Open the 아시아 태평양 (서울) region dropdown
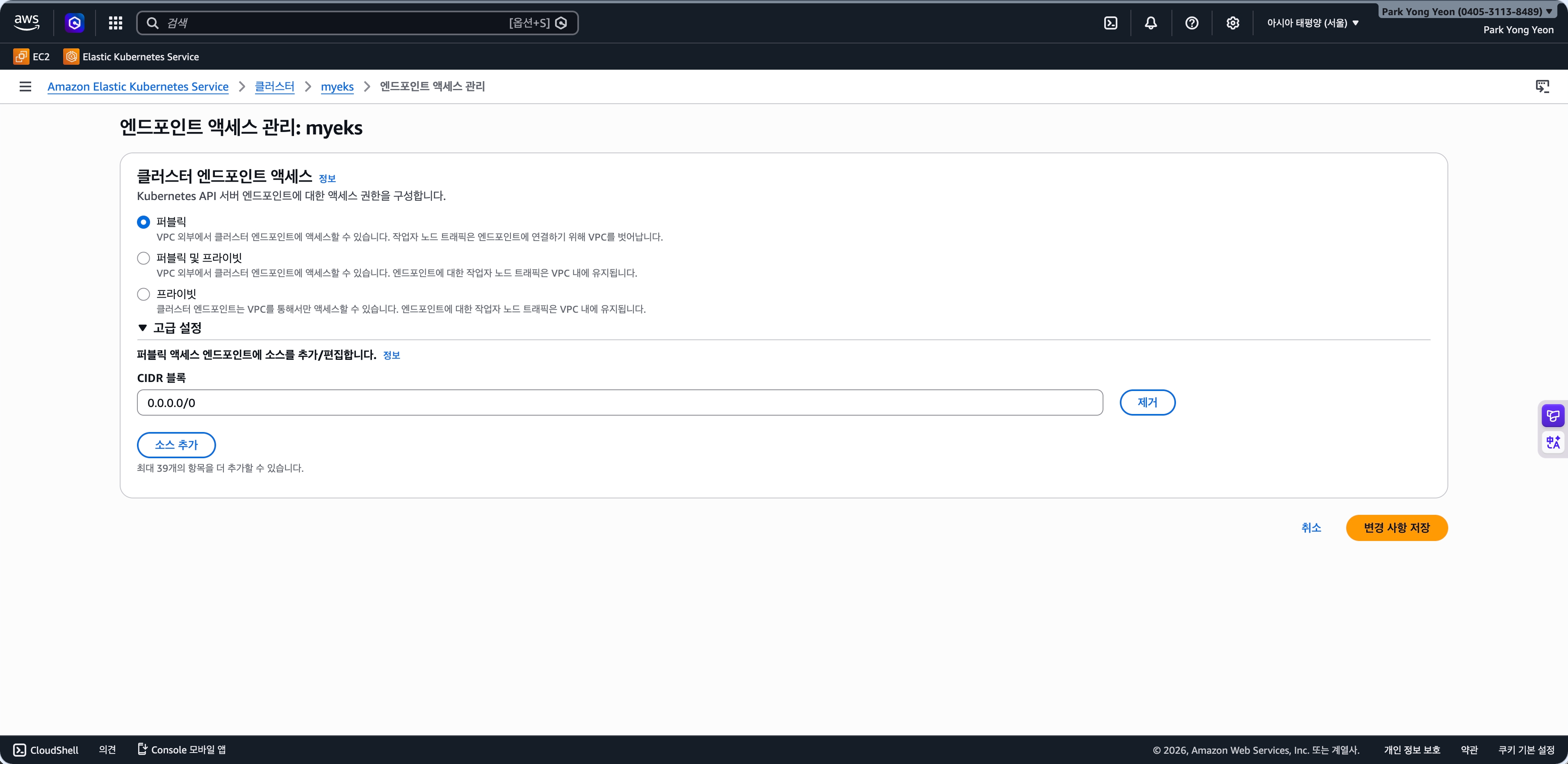 click(x=1313, y=23)
